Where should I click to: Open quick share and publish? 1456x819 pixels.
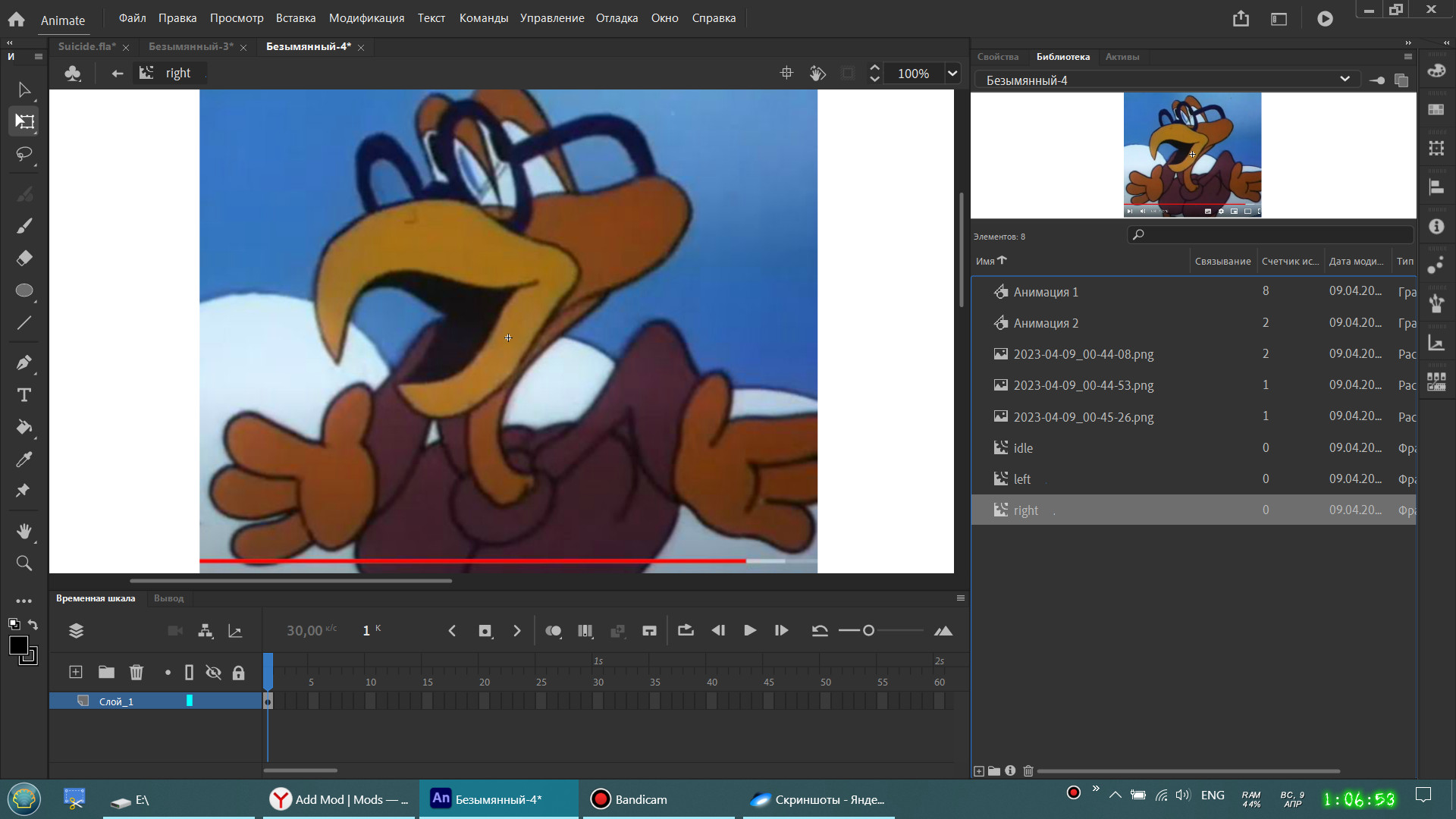(x=1241, y=18)
